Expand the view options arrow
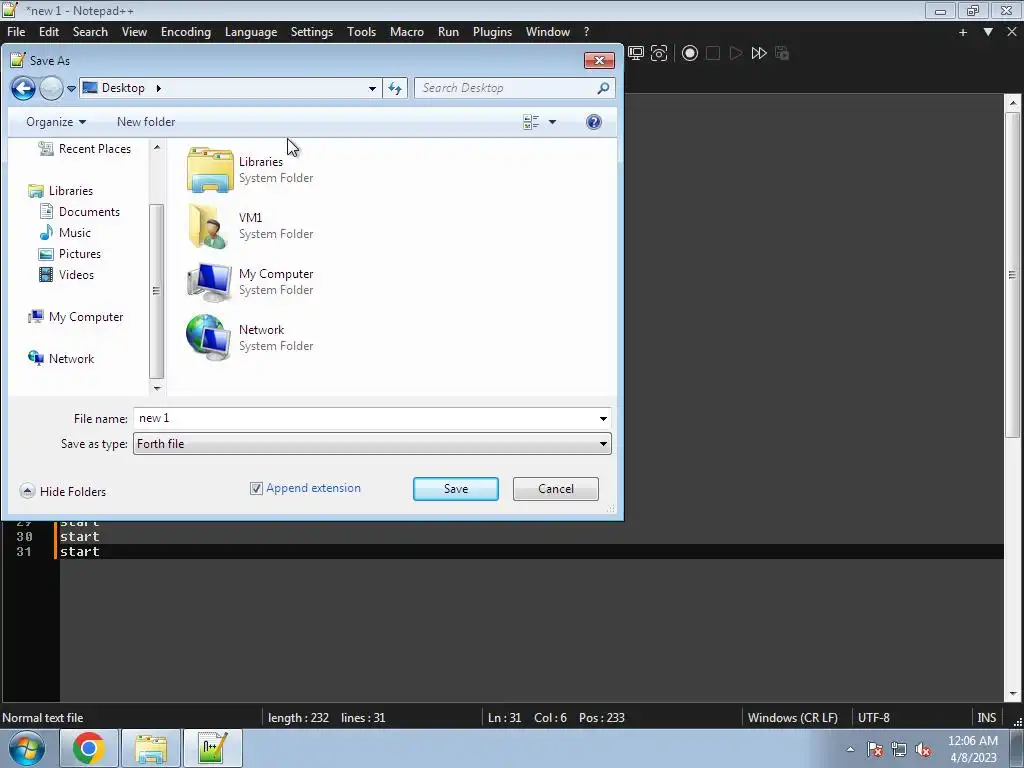Image resolution: width=1024 pixels, height=768 pixels. click(x=552, y=122)
